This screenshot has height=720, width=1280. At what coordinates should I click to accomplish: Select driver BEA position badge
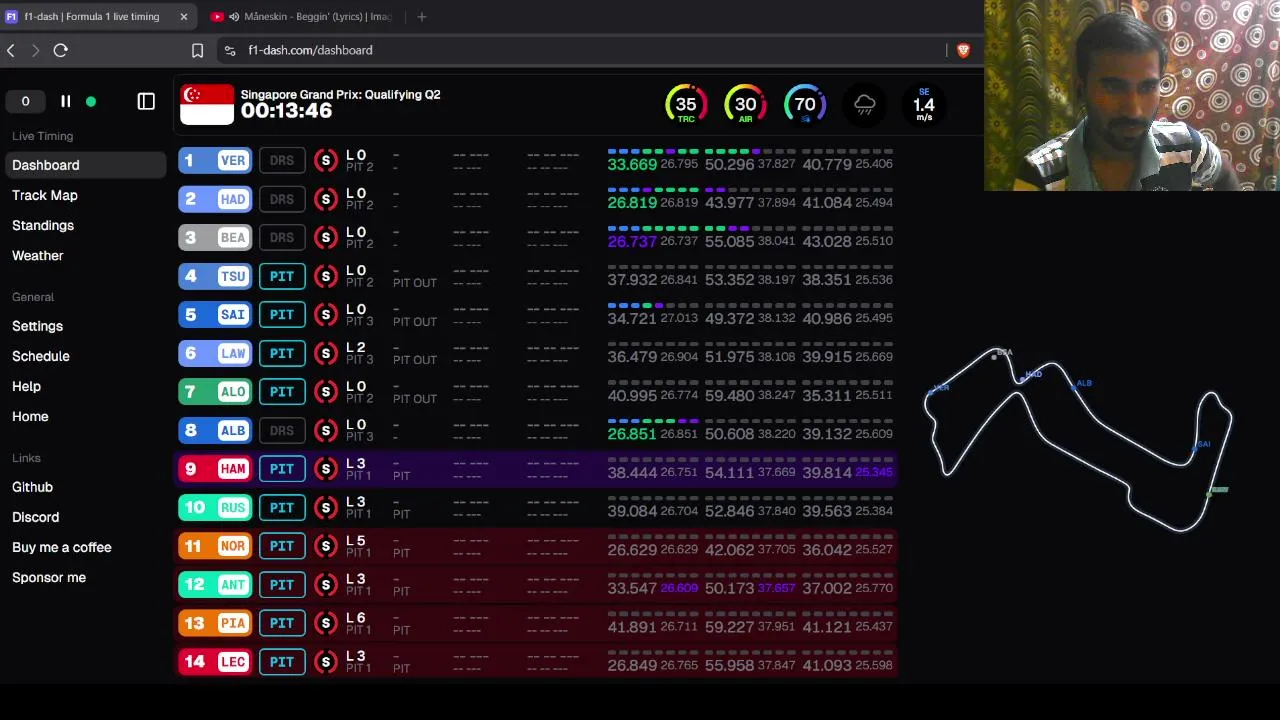(x=215, y=237)
